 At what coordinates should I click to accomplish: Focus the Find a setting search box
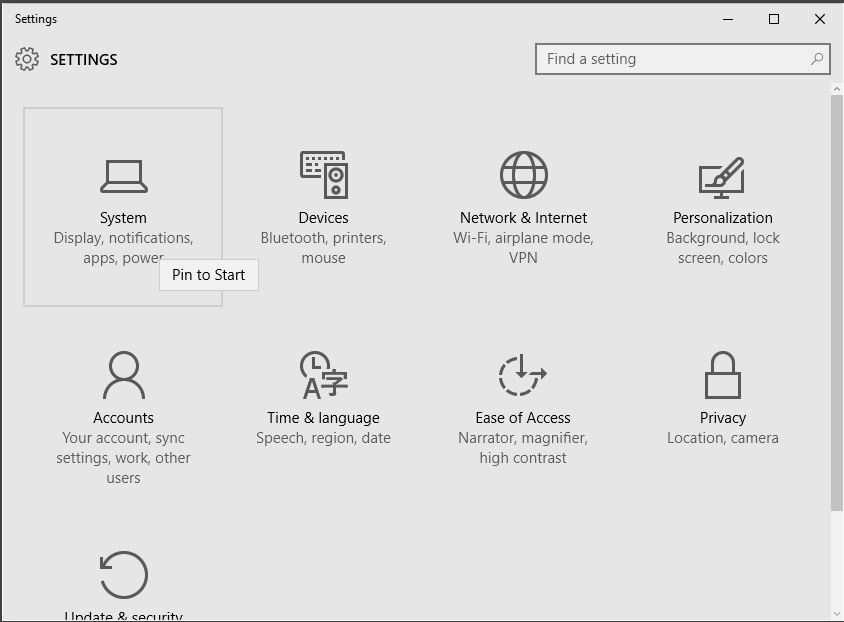tap(683, 59)
